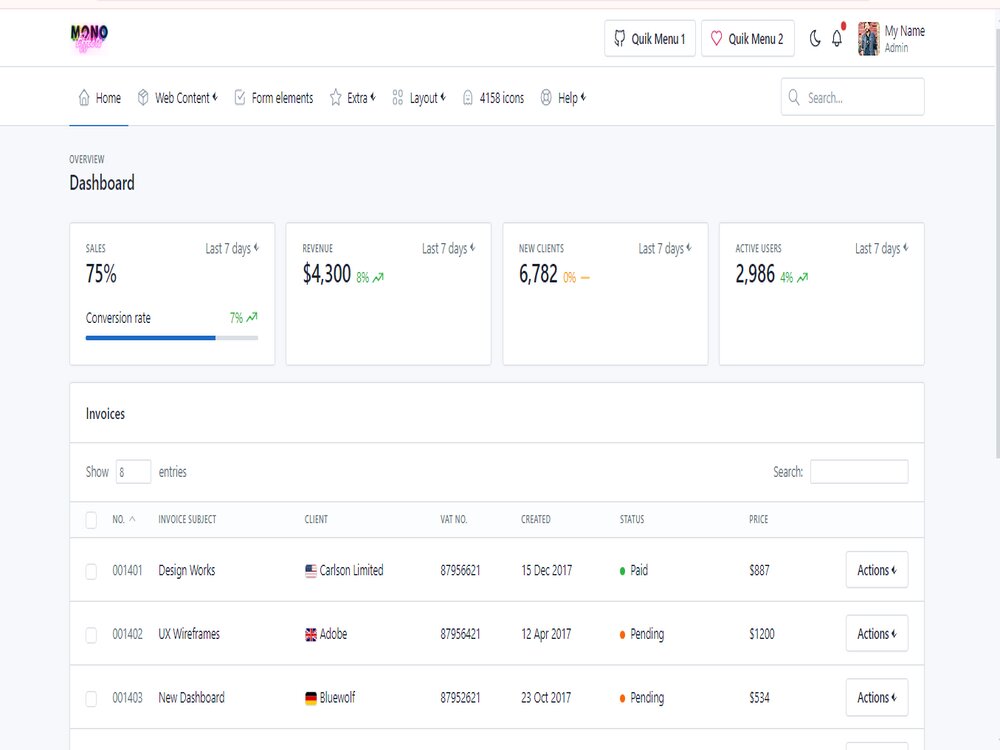Focus the invoices Search: field
The height and width of the screenshot is (750, 1000).
point(859,472)
